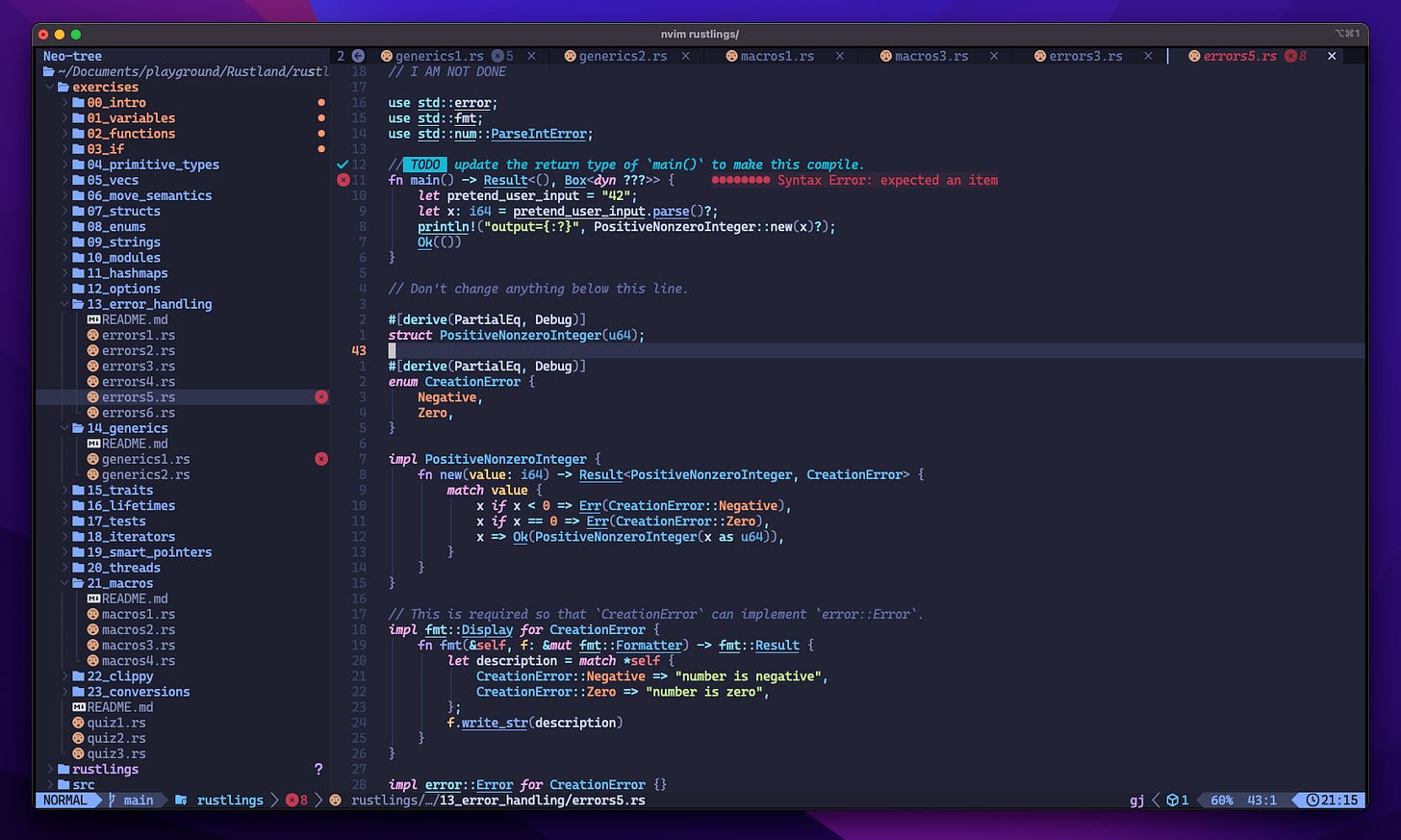
Task: Open errors4.rs in the file tree
Action: click(x=139, y=381)
